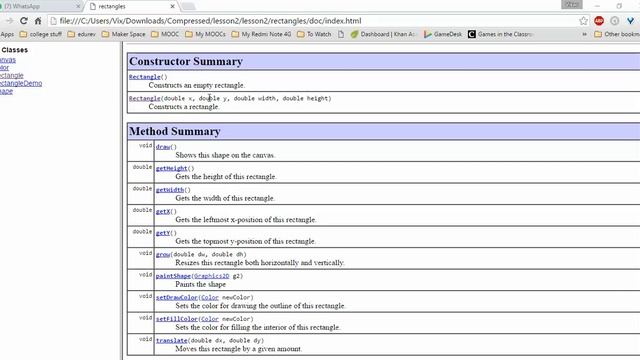The image size is (640, 360).
Task: Open the Shape class link in sidebar
Action: pyautogui.click(x=6, y=91)
